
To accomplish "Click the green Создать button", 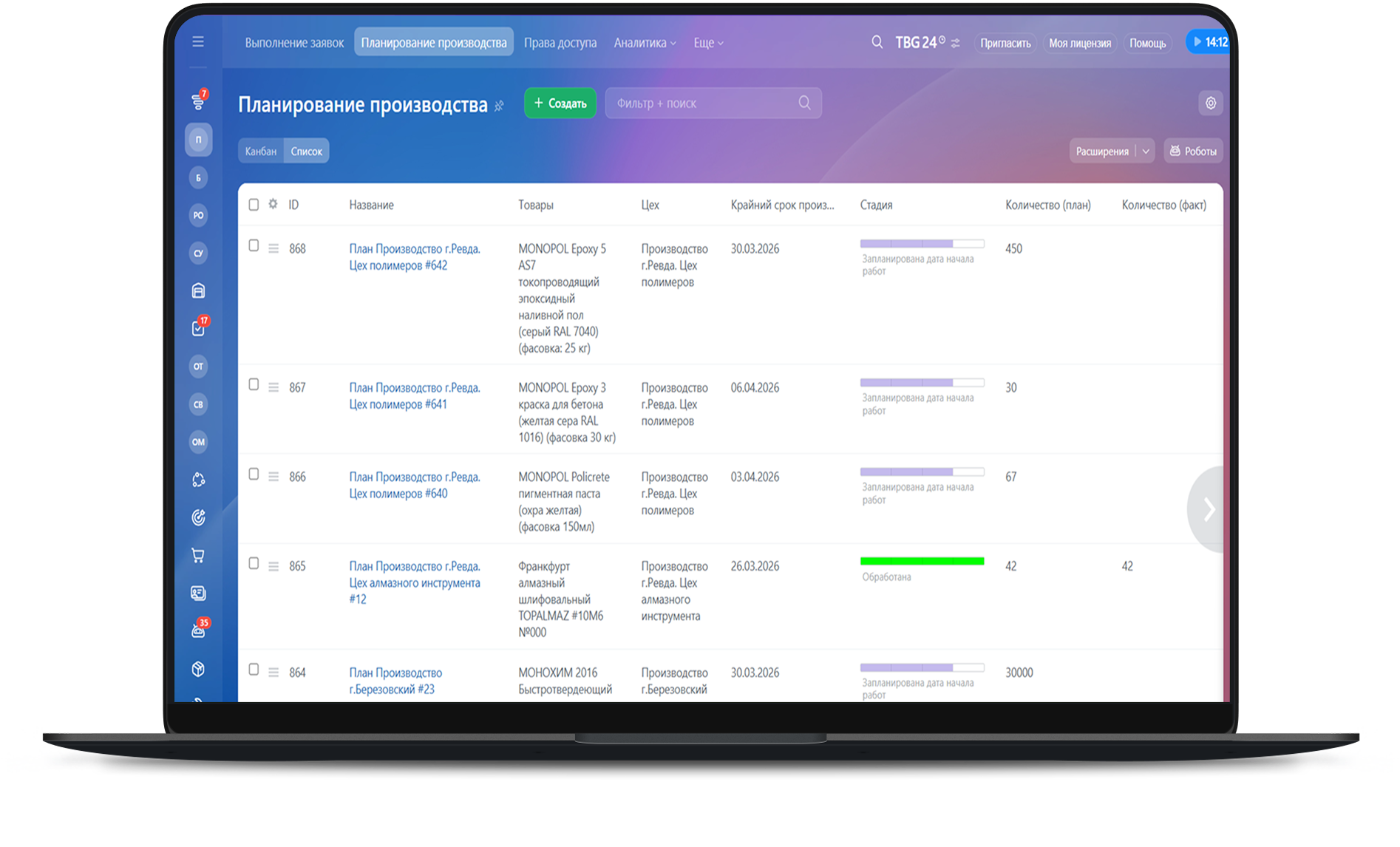I will coord(560,103).
